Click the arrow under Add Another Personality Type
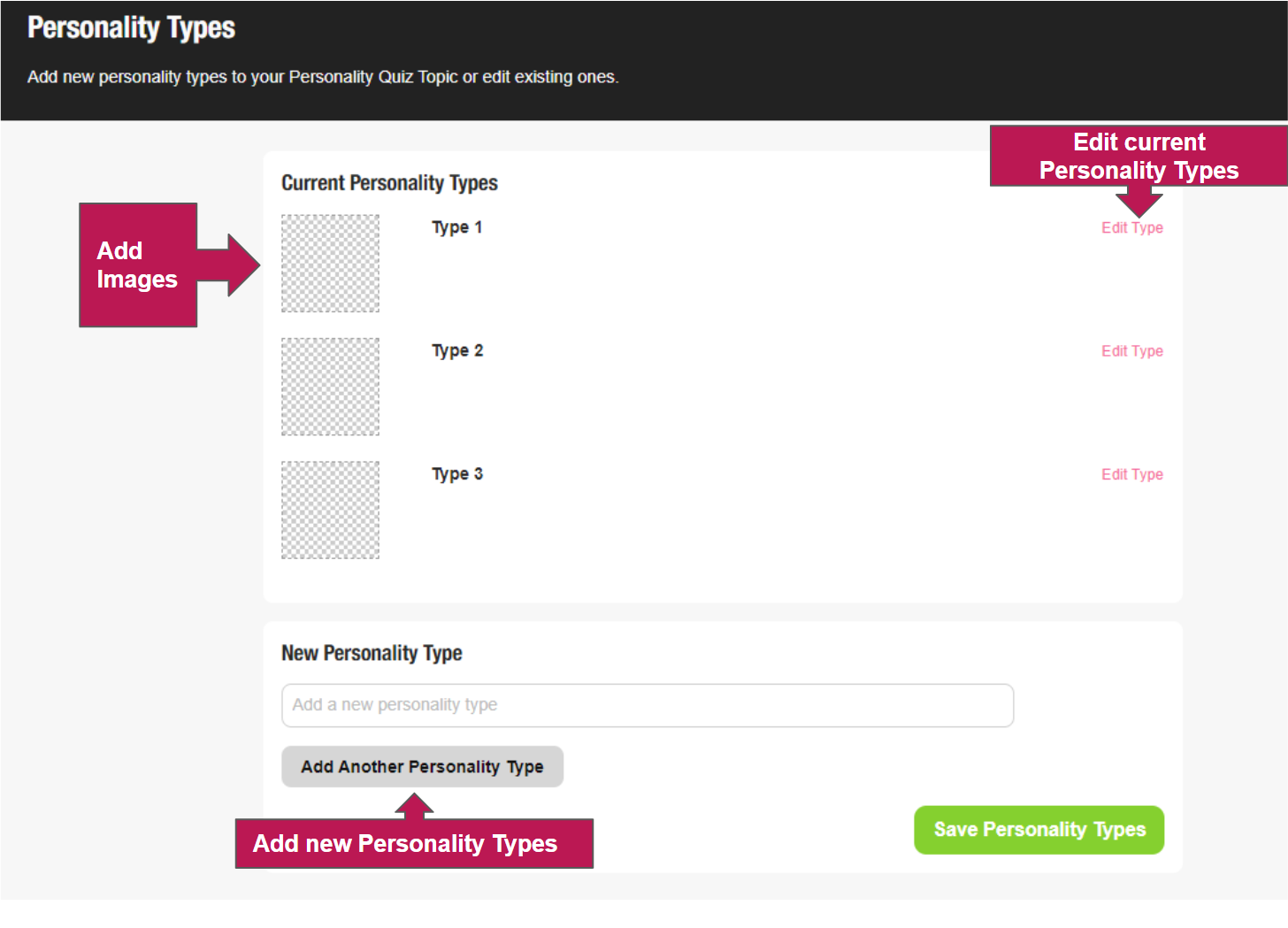The image size is (1288, 928). pyautogui.click(x=414, y=805)
